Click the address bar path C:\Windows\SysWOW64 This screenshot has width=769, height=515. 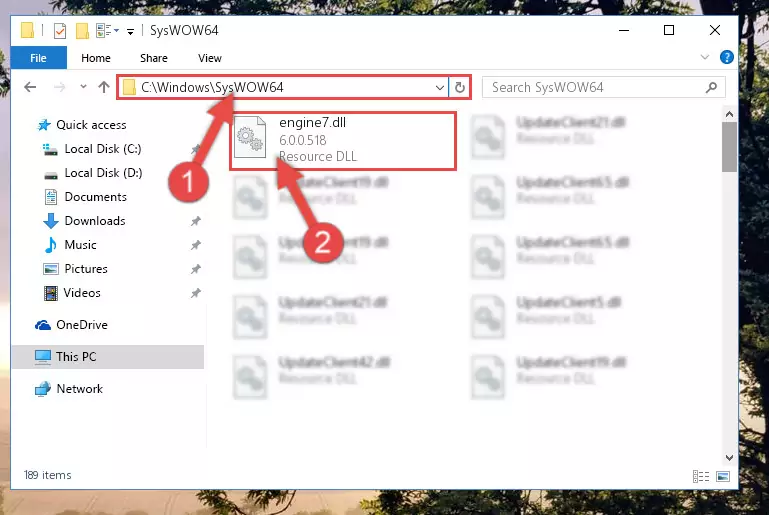pyautogui.click(x=212, y=87)
